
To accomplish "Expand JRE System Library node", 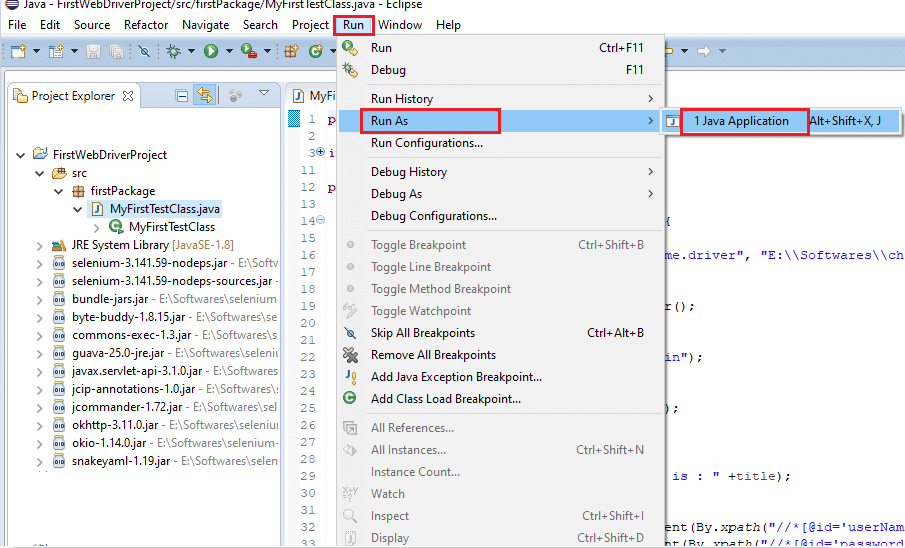I will pyautogui.click(x=40, y=245).
